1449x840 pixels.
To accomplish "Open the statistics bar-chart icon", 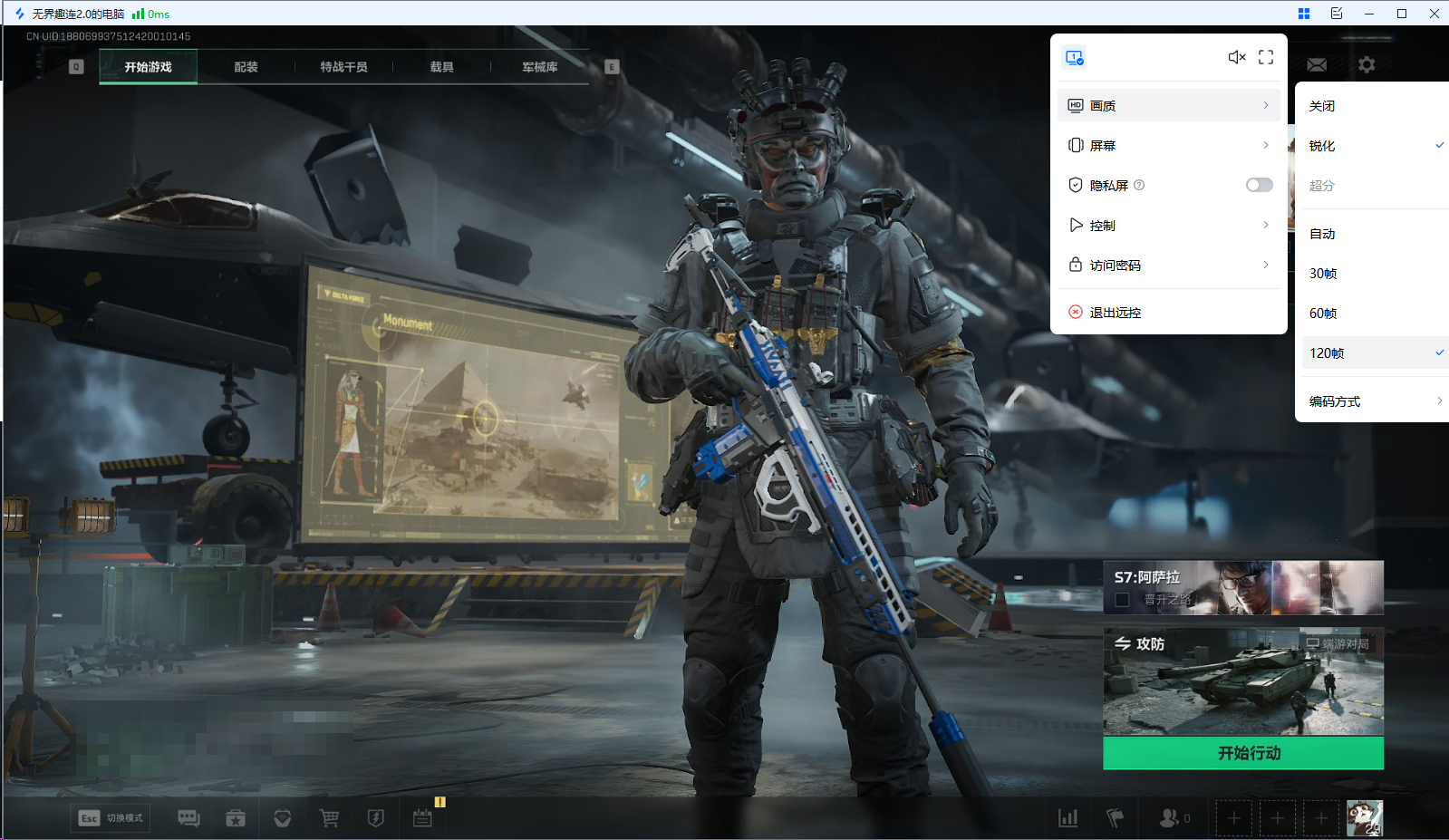I will coord(1068,818).
